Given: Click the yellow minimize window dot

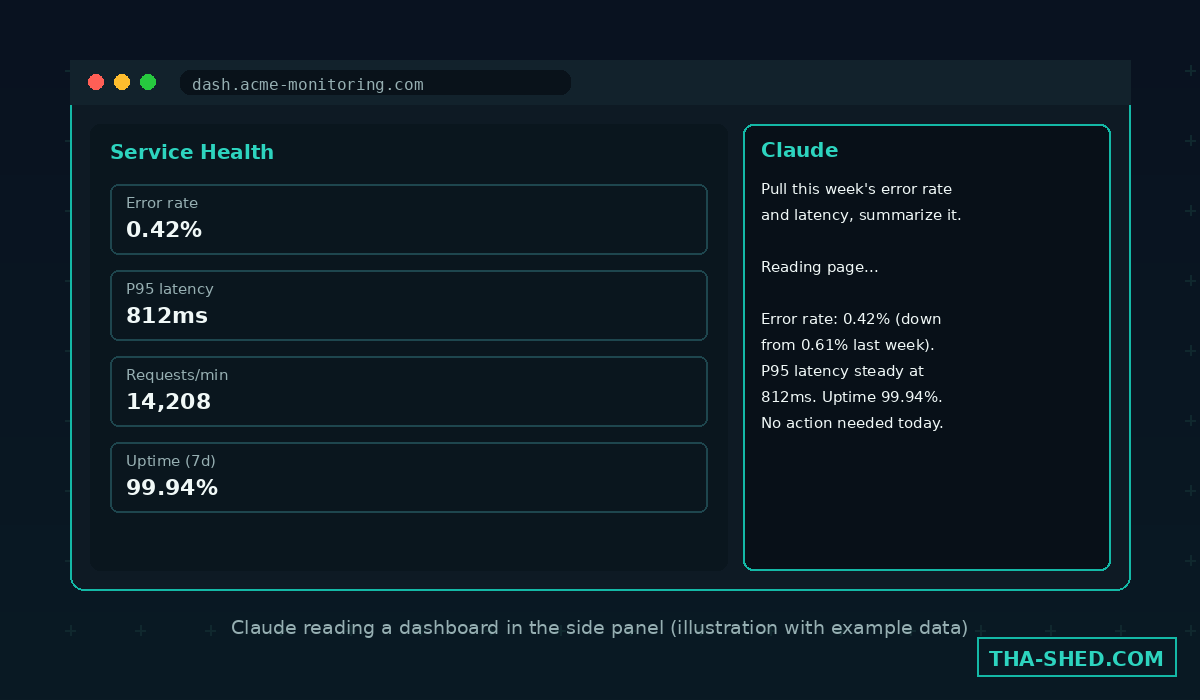Looking at the screenshot, I should click(122, 82).
